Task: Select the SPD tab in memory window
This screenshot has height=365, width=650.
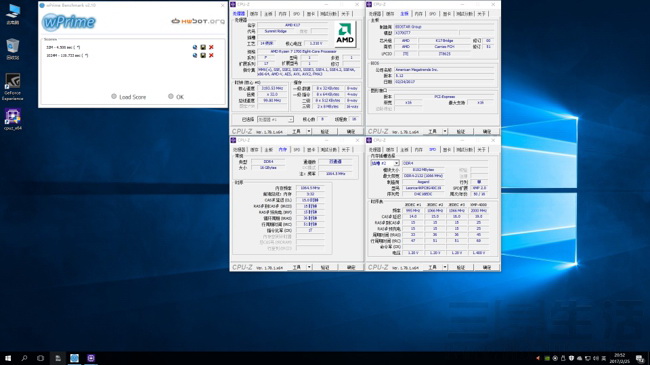Action: point(296,150)
